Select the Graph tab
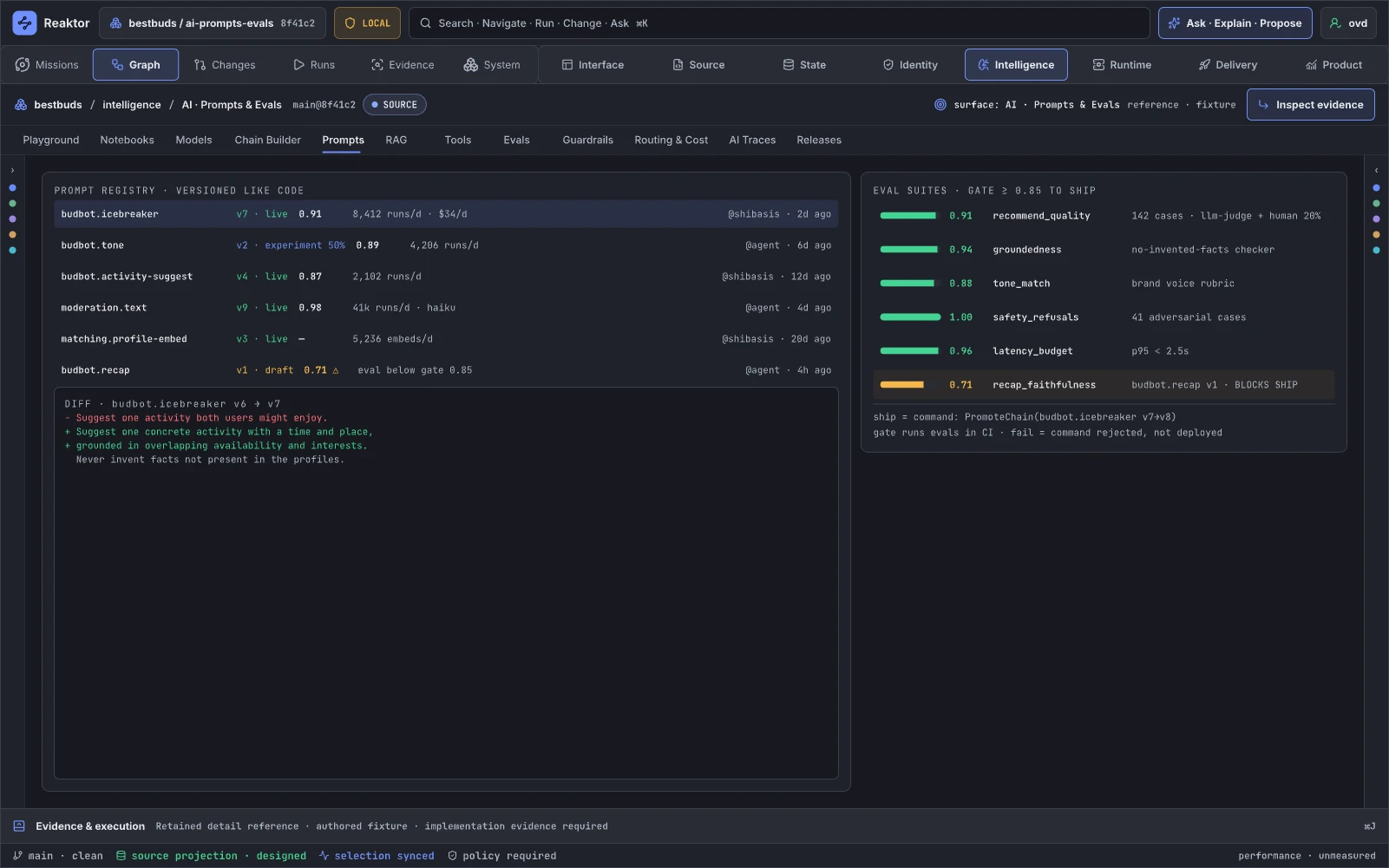 135,65
